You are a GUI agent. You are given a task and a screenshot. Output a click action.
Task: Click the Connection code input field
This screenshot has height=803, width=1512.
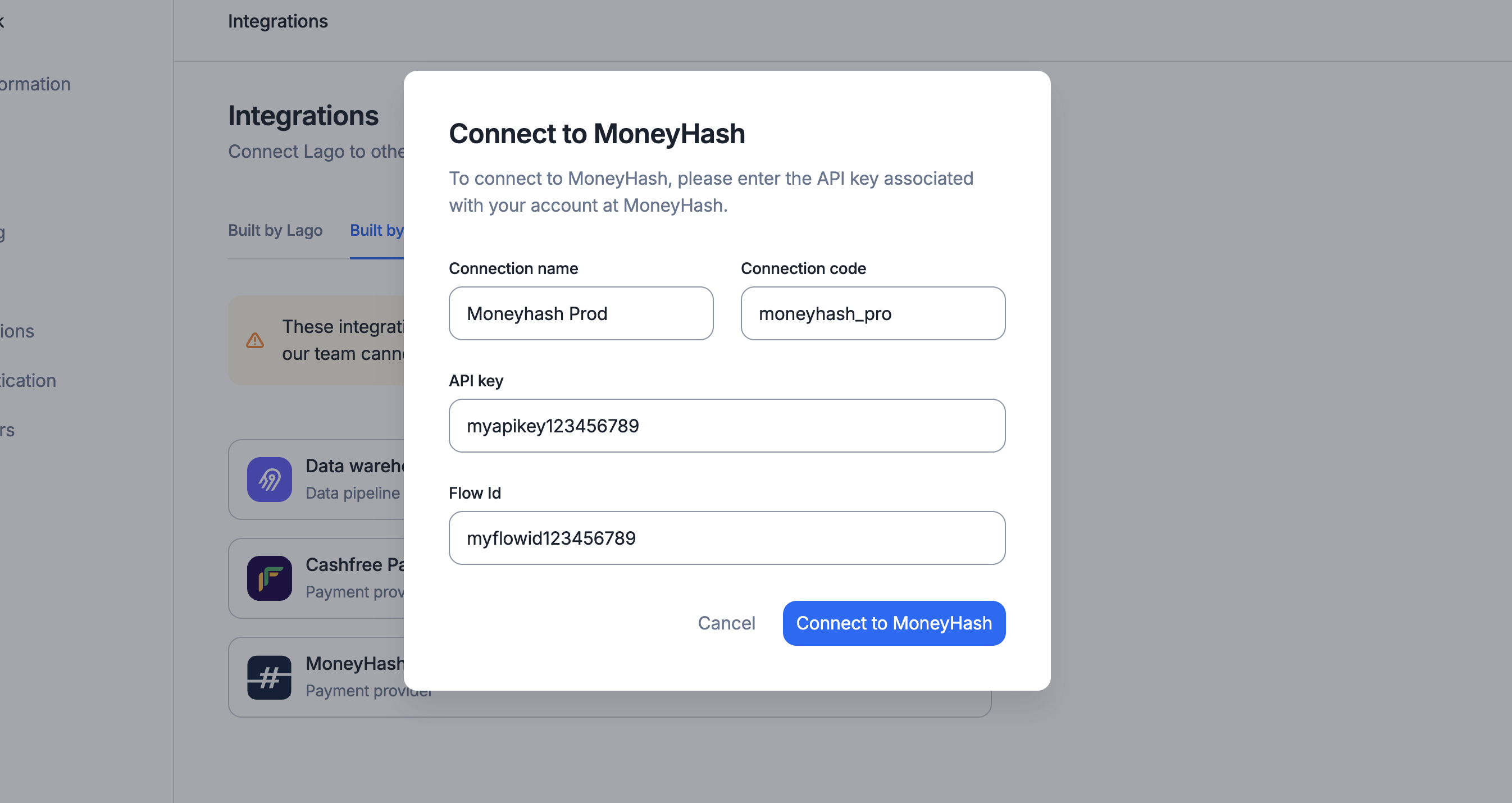pos(873,313)
